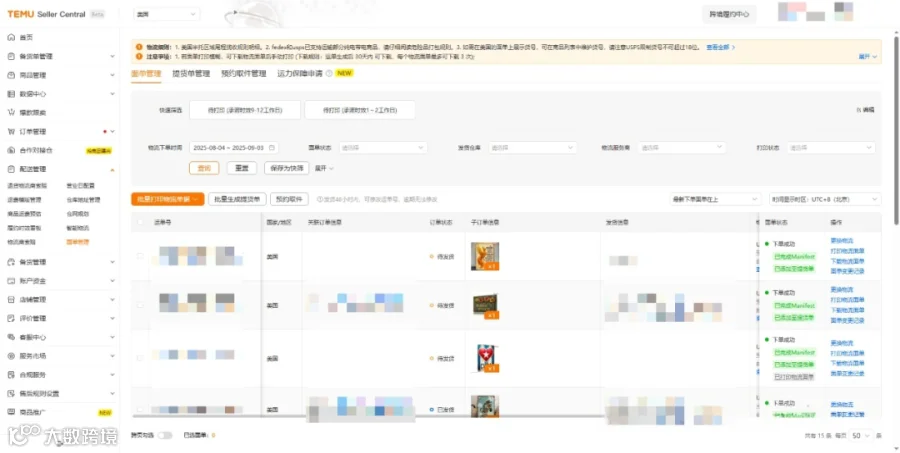
Task: Click the 数据中心 sidebar icon
Action: [11, 94]
